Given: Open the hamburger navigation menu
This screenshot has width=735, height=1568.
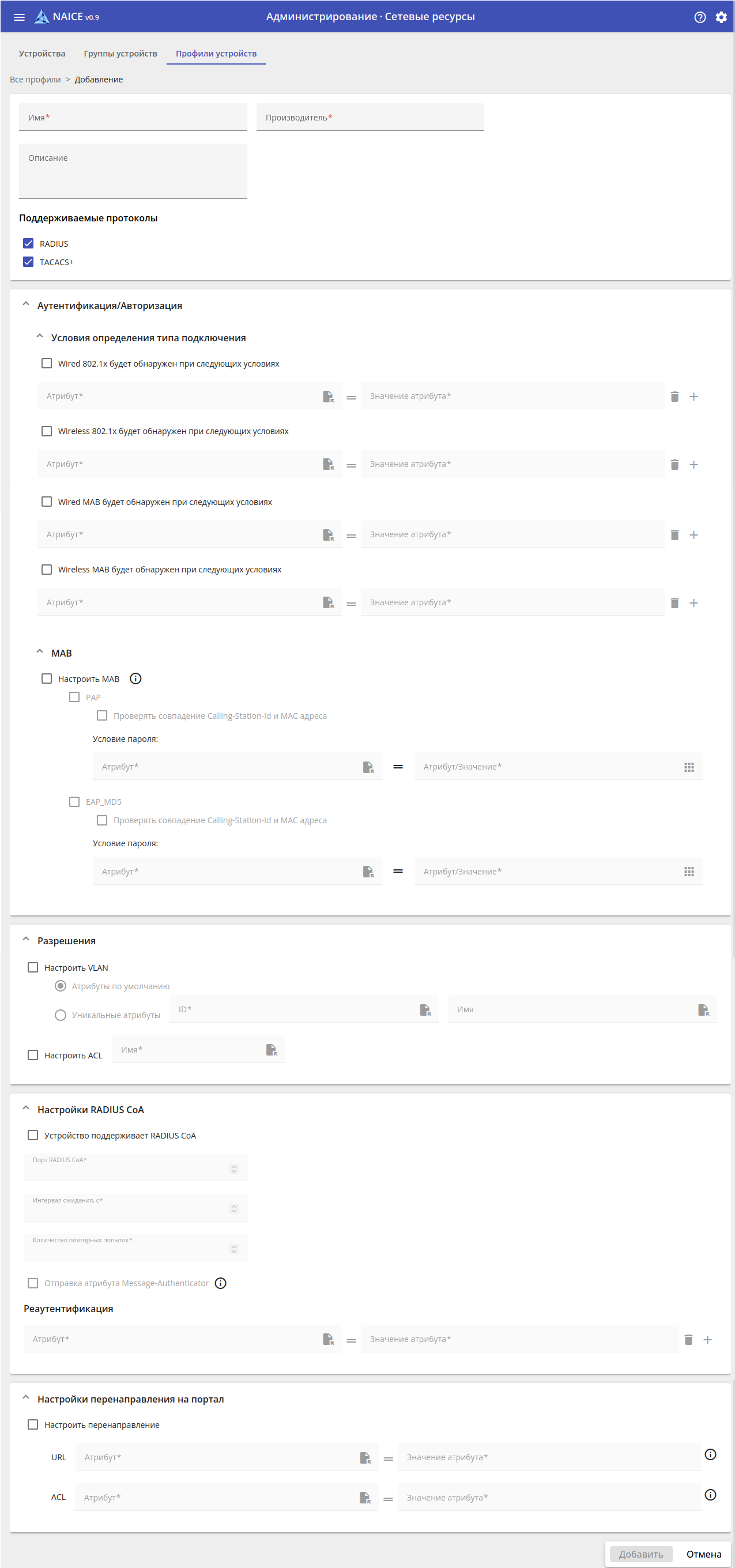Looking at the screenshot, I should pyautogui.click(x=20, y=17).
